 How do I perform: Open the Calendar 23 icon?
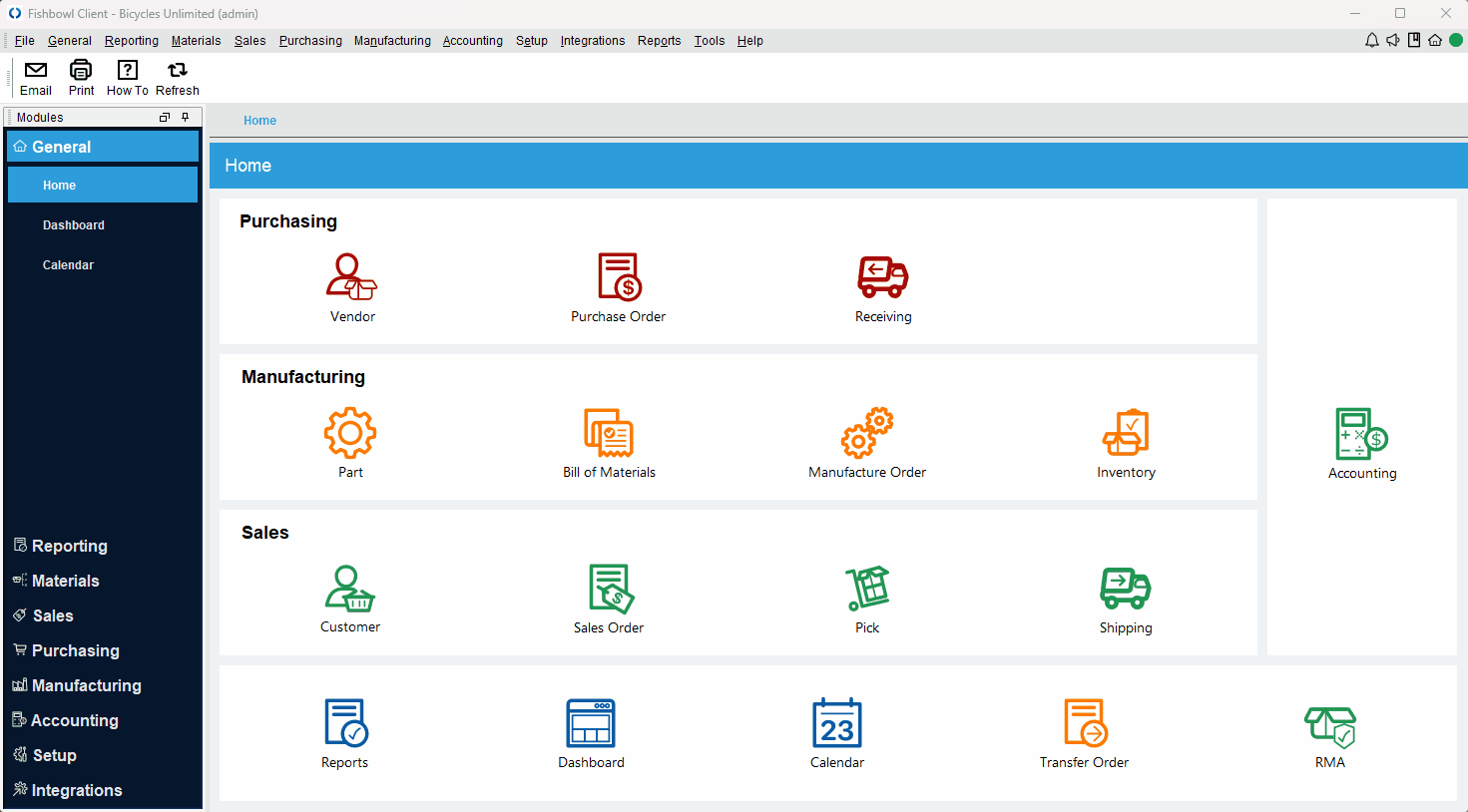[837, 722]
